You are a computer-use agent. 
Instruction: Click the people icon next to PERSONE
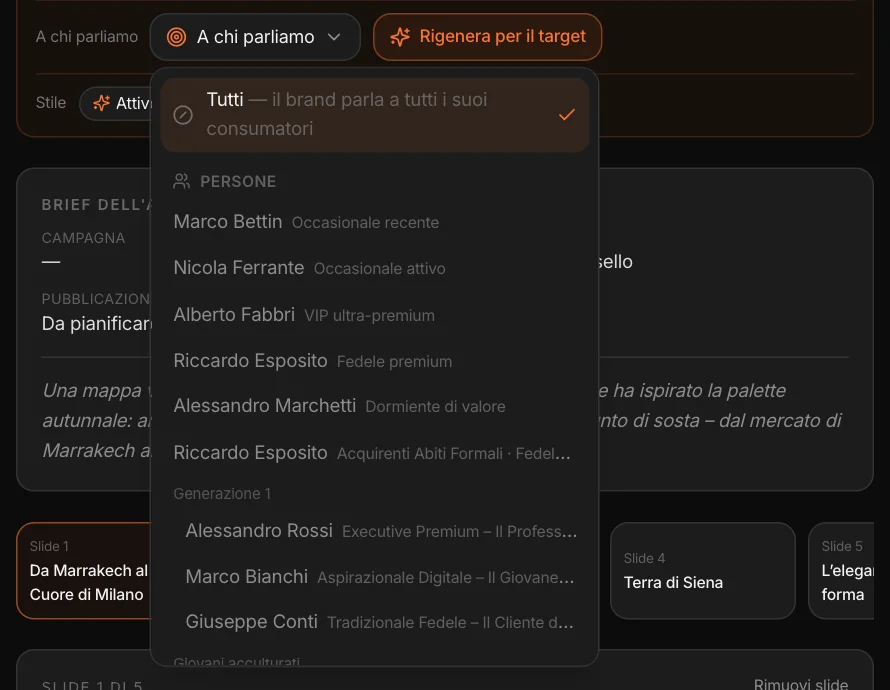pyautogui.click(x=182, y=181)
